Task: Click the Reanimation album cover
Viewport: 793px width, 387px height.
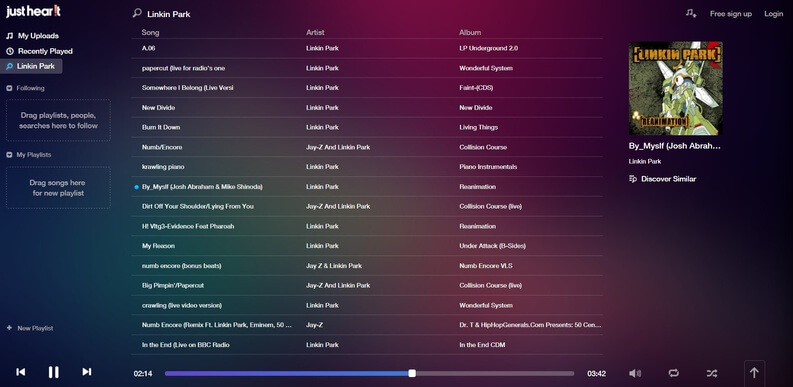Action: click(x=675, y=88)
